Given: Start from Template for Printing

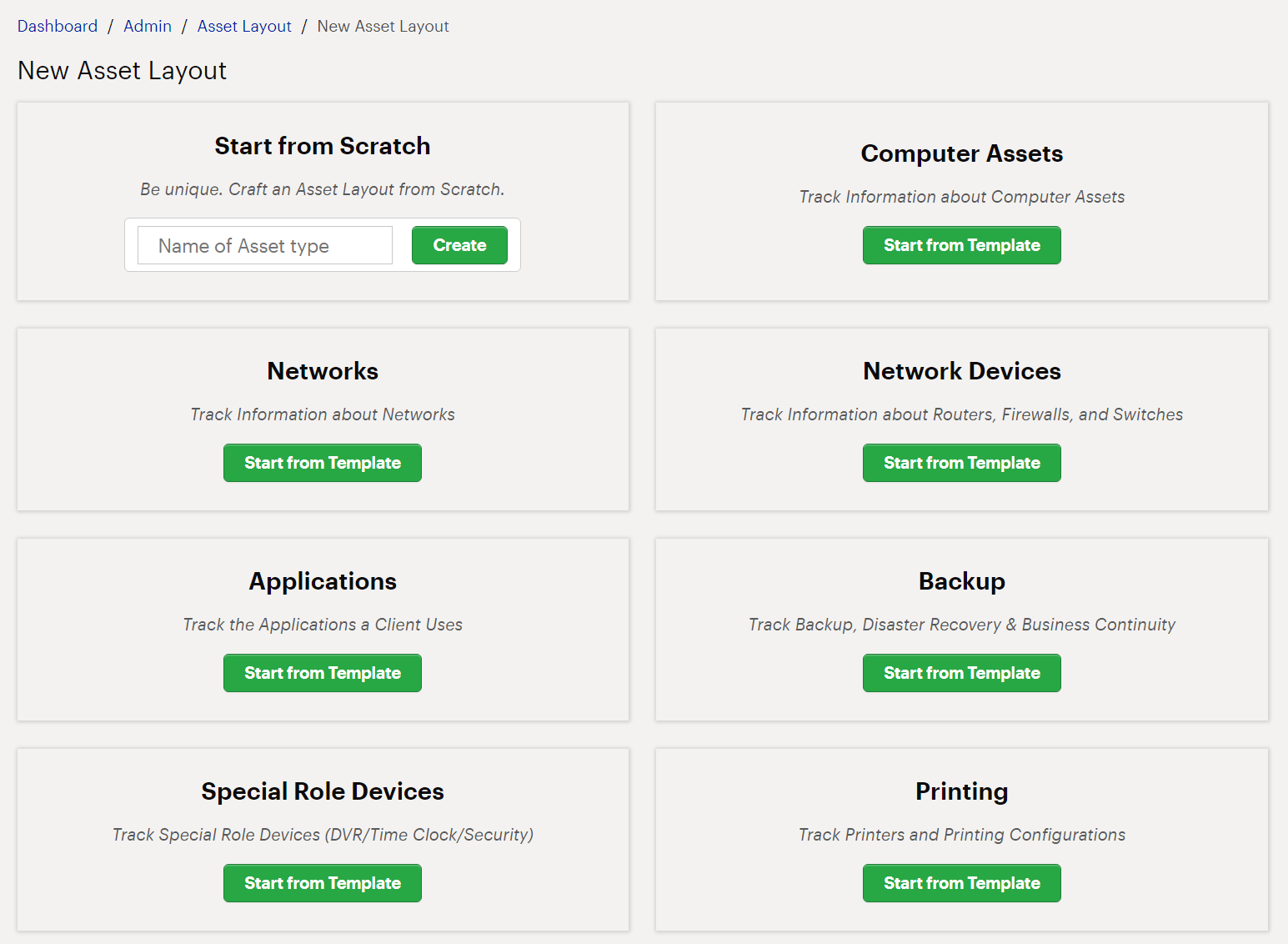Looking at the screenshot, I should (962, 883).
